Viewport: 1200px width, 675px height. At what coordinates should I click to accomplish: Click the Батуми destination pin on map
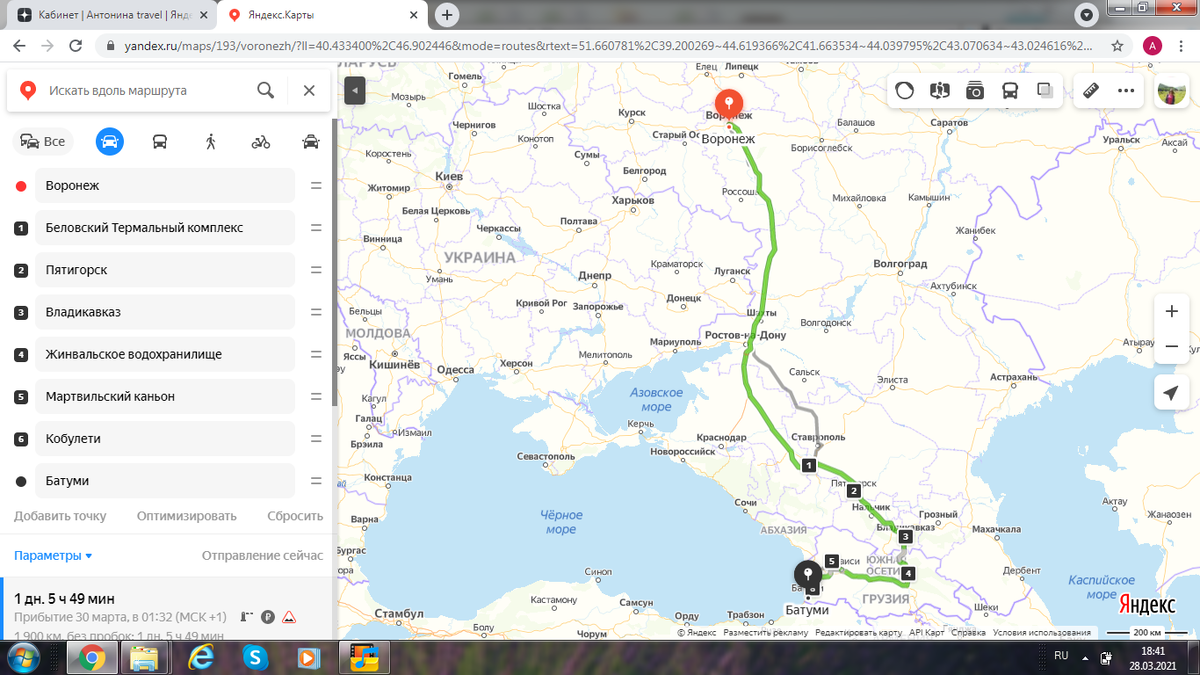(x=808, y=578)
